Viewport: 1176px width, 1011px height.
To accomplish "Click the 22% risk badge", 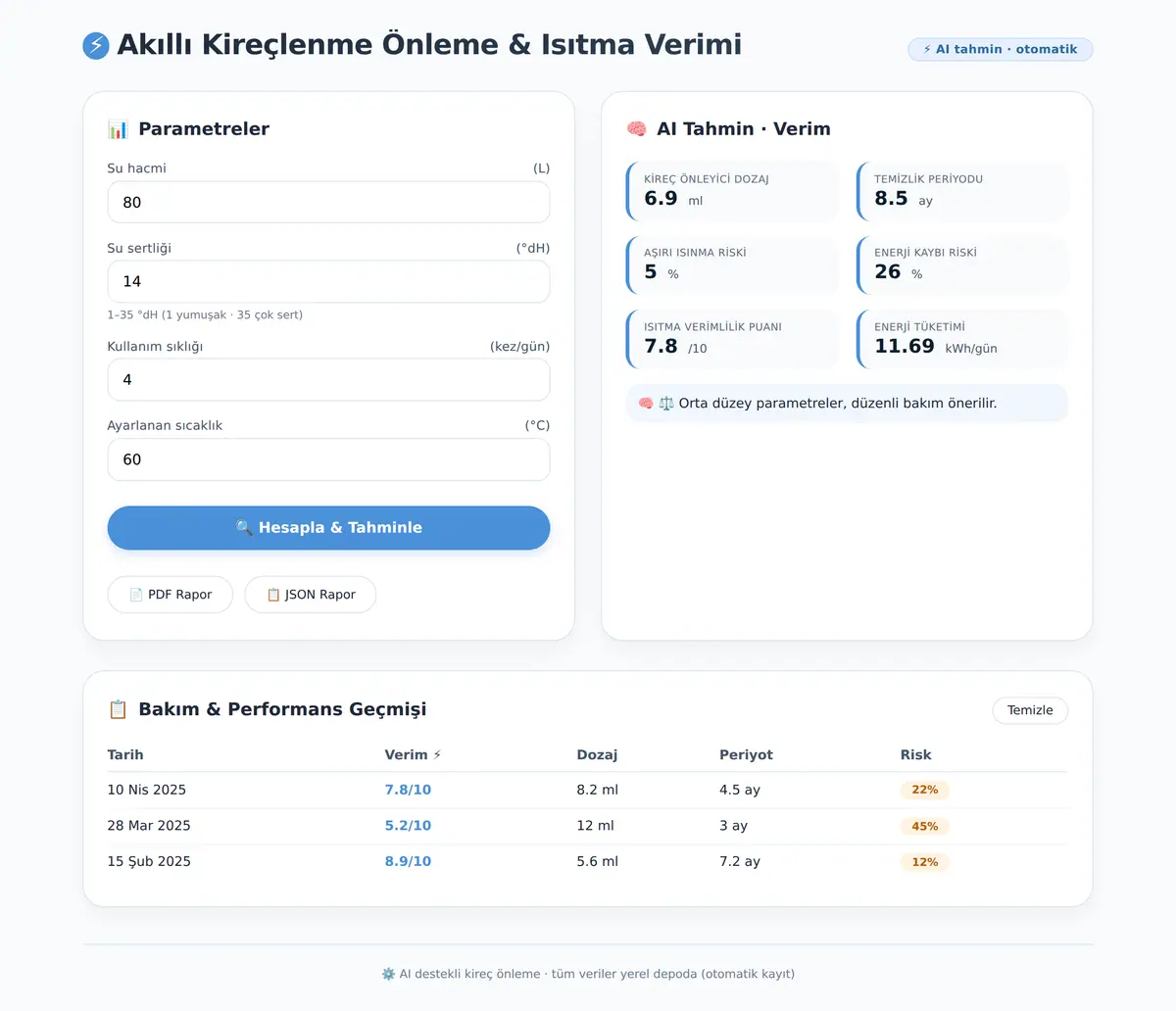I will 925,790.
